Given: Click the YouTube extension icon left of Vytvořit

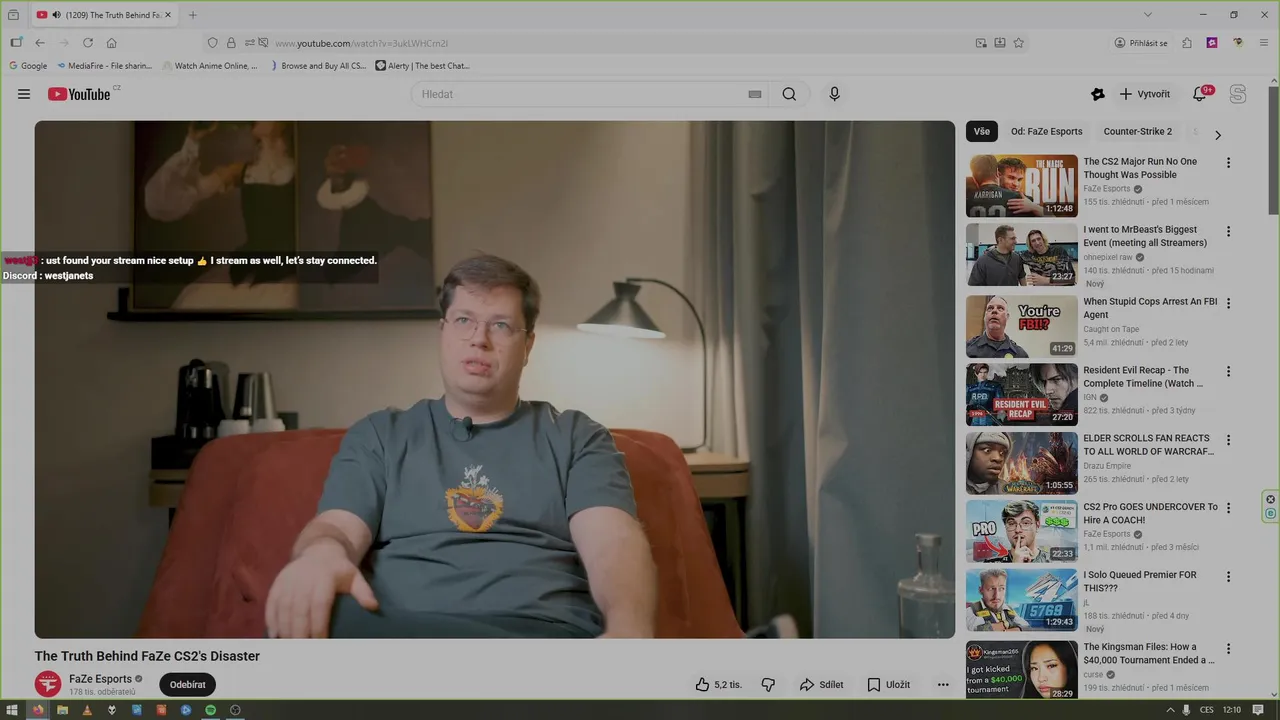Looking at the screenshot, I should point(1098,94).
